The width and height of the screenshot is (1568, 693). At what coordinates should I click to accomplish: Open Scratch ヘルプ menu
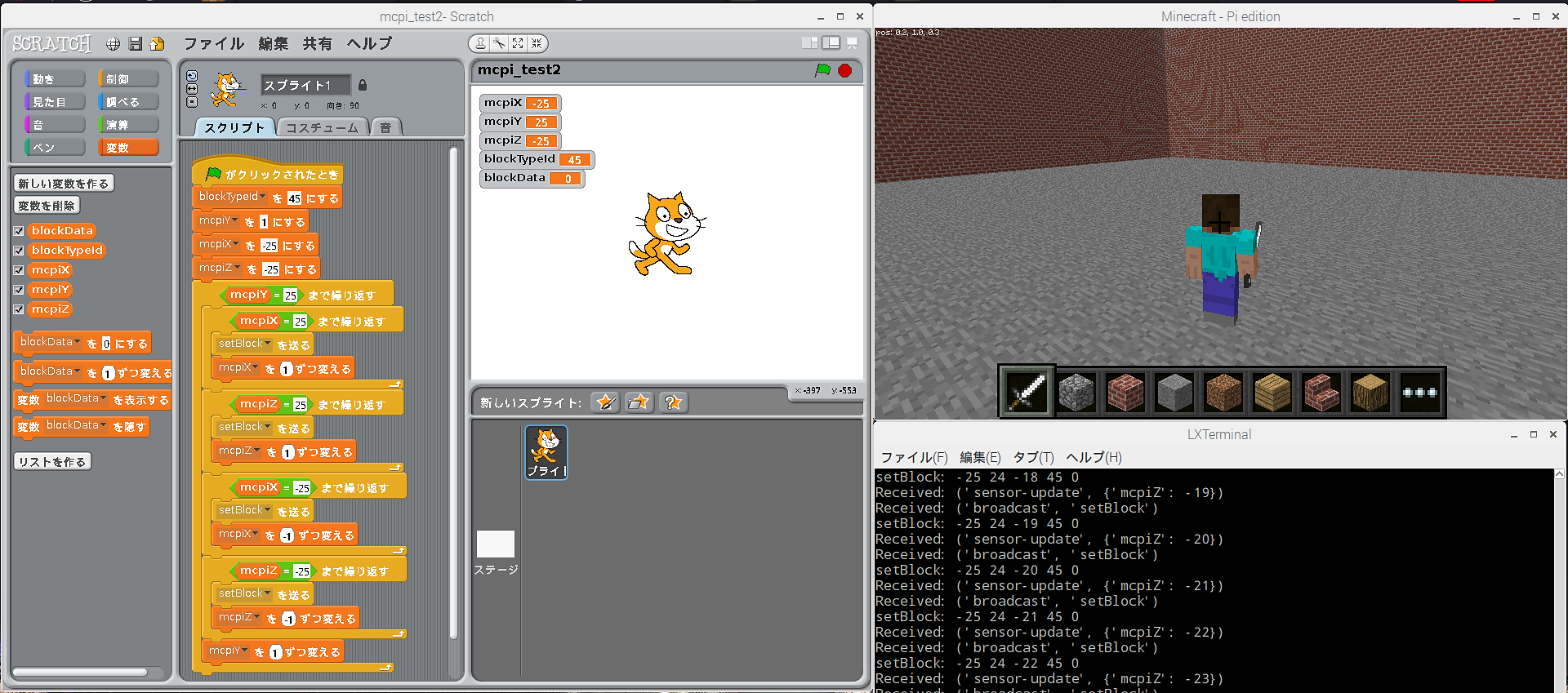pos(369,43)
